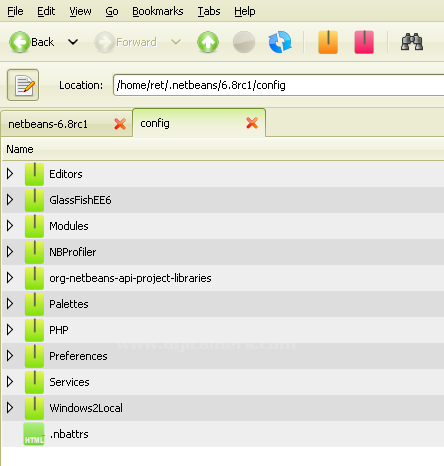Open the Go menu
The image size is (444, 466).
112,11
